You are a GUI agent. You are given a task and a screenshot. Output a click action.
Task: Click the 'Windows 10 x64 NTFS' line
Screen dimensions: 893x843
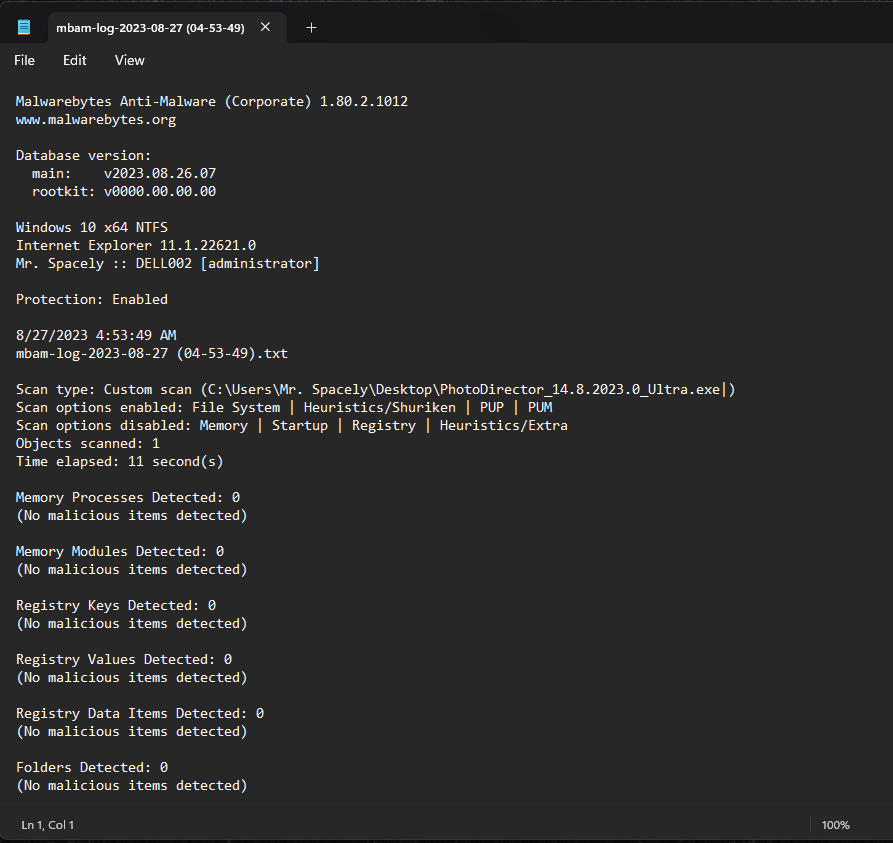pos(92,227)
